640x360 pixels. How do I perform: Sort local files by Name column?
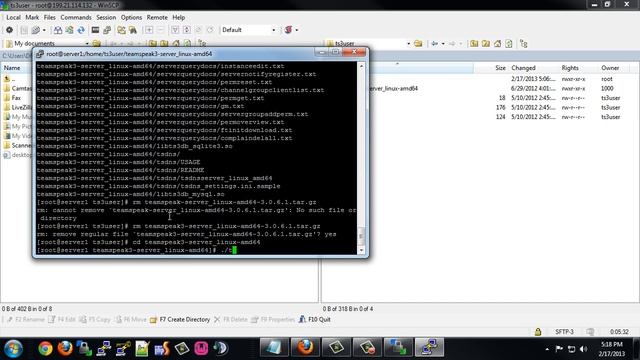[16, 68]
